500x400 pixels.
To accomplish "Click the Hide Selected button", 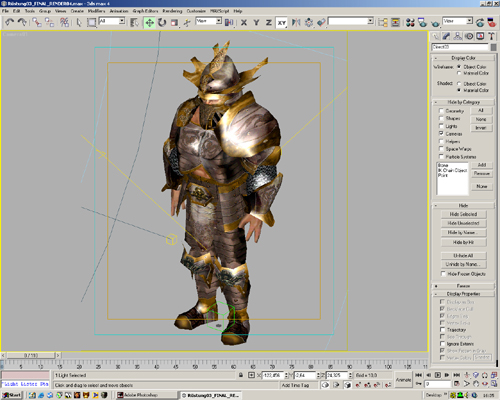I will tap(463, 214).
